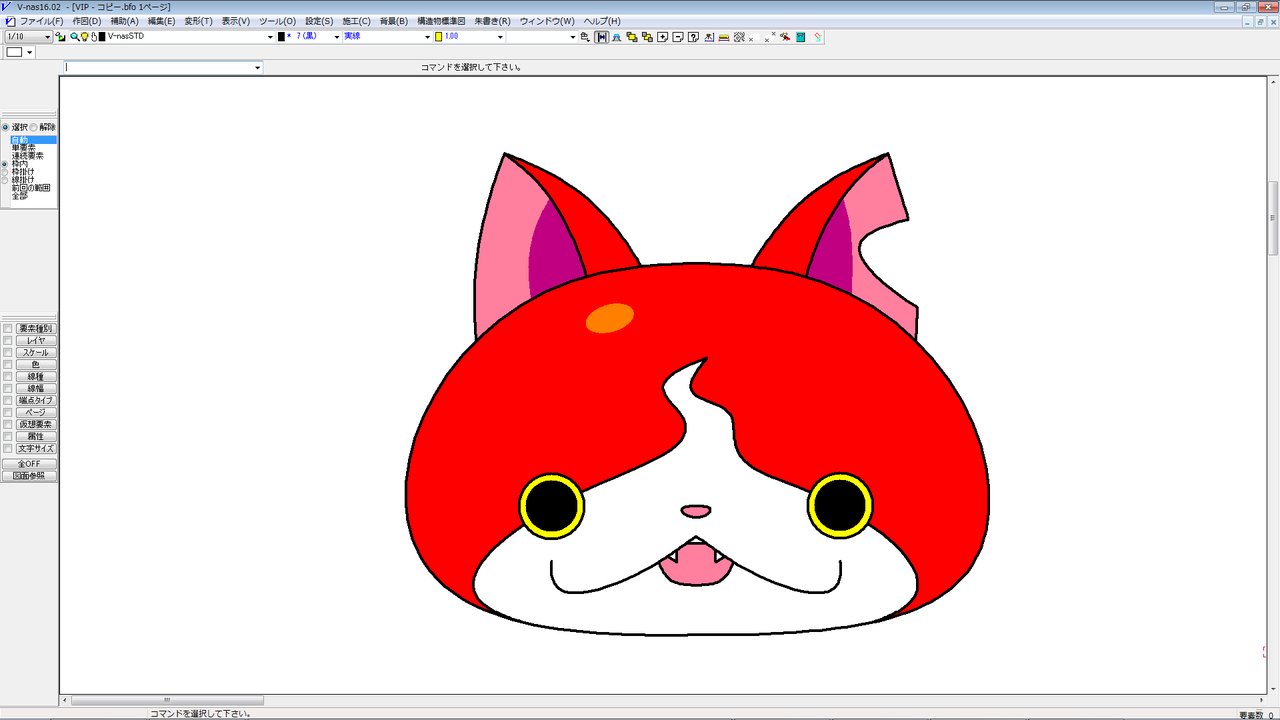Click the 図面参照 button

coord(29,476)
